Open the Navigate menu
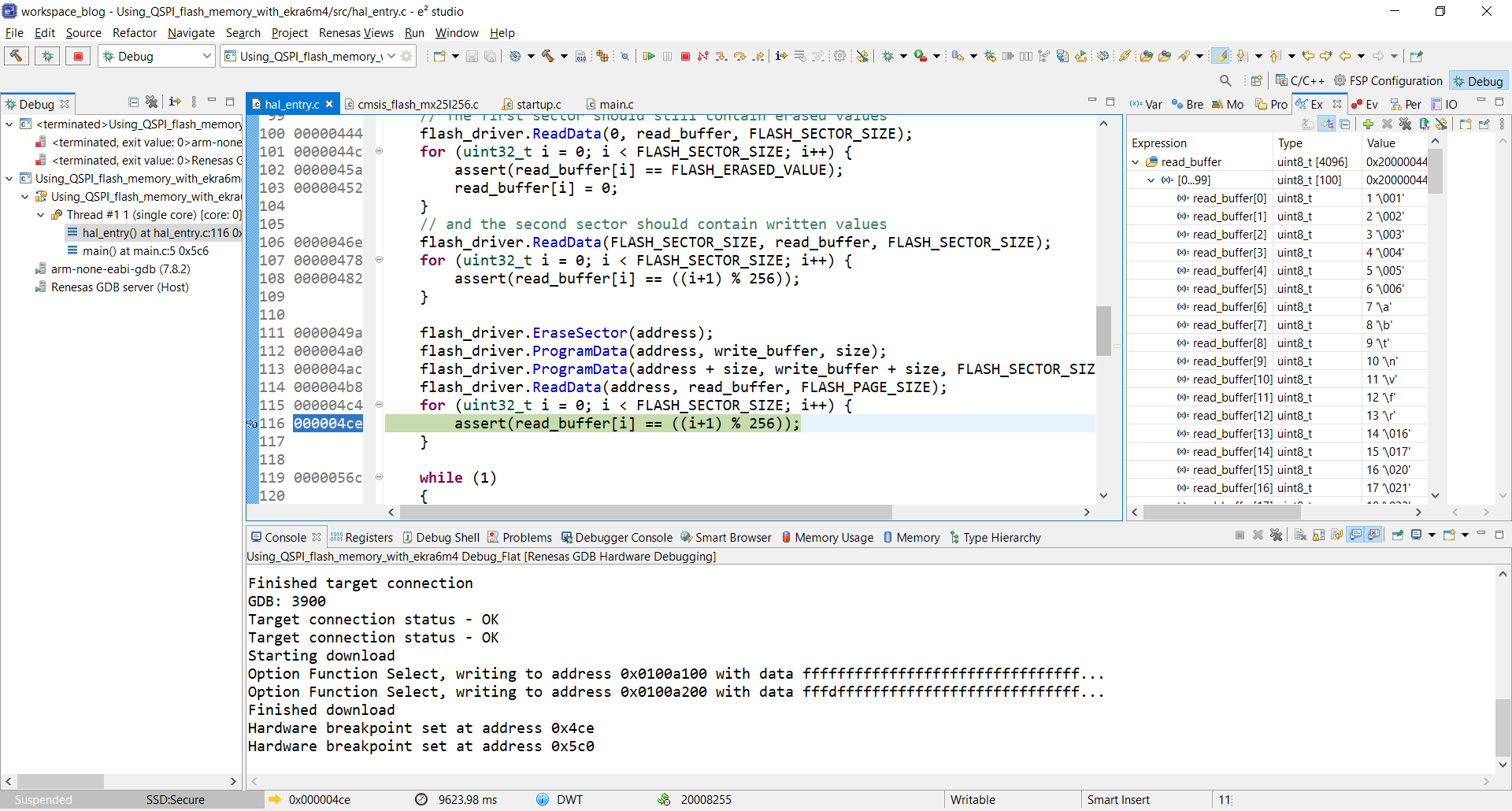The width and height of the screenshot is (1512, 811). [191, 33]
